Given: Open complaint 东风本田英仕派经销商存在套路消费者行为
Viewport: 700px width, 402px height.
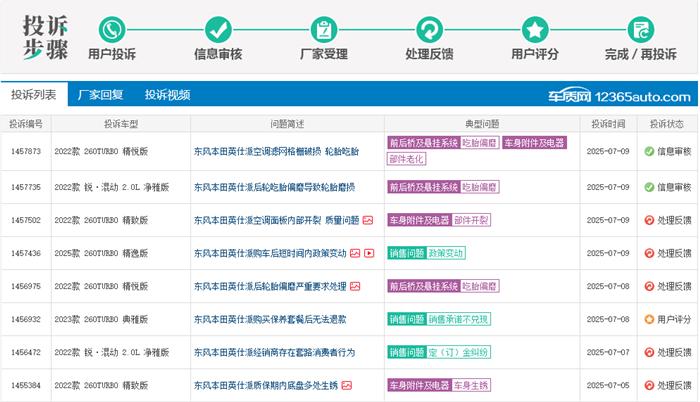Looking at the screenshot, I should pyautogui.click(x=275, y=352).
